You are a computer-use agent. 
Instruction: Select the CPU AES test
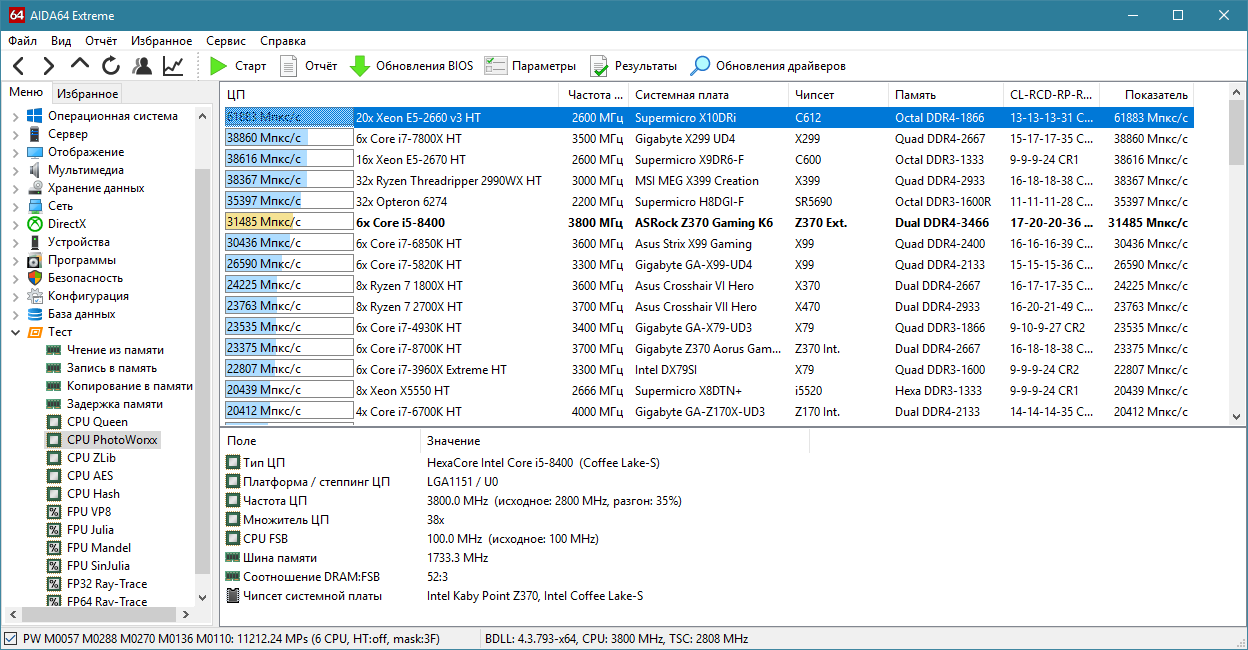pos(90,476)
